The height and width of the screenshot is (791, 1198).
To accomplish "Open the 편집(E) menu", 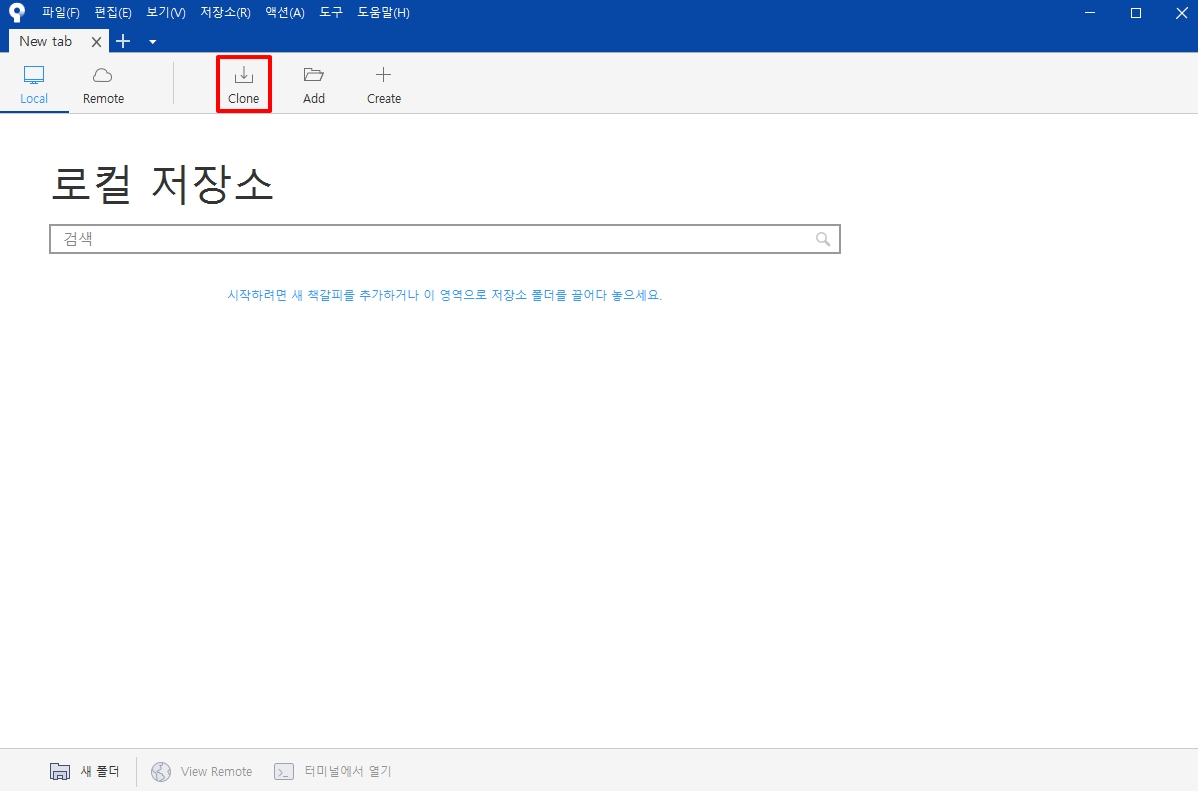I will [x=113, y=12].
